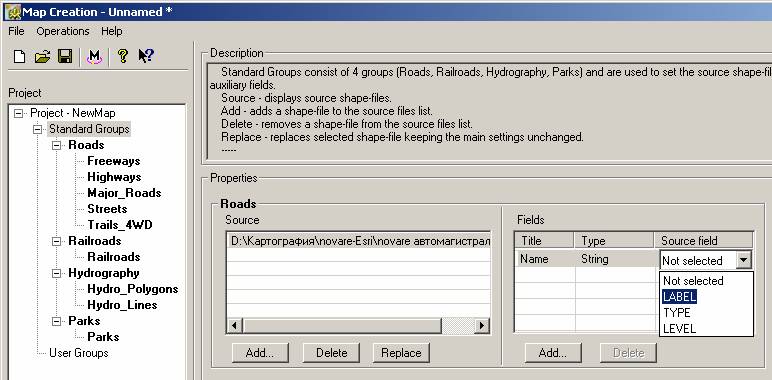This screenshot has height=380, width=772.
Task: Collapse the Standard Groups node
Action: click(37, 129)
